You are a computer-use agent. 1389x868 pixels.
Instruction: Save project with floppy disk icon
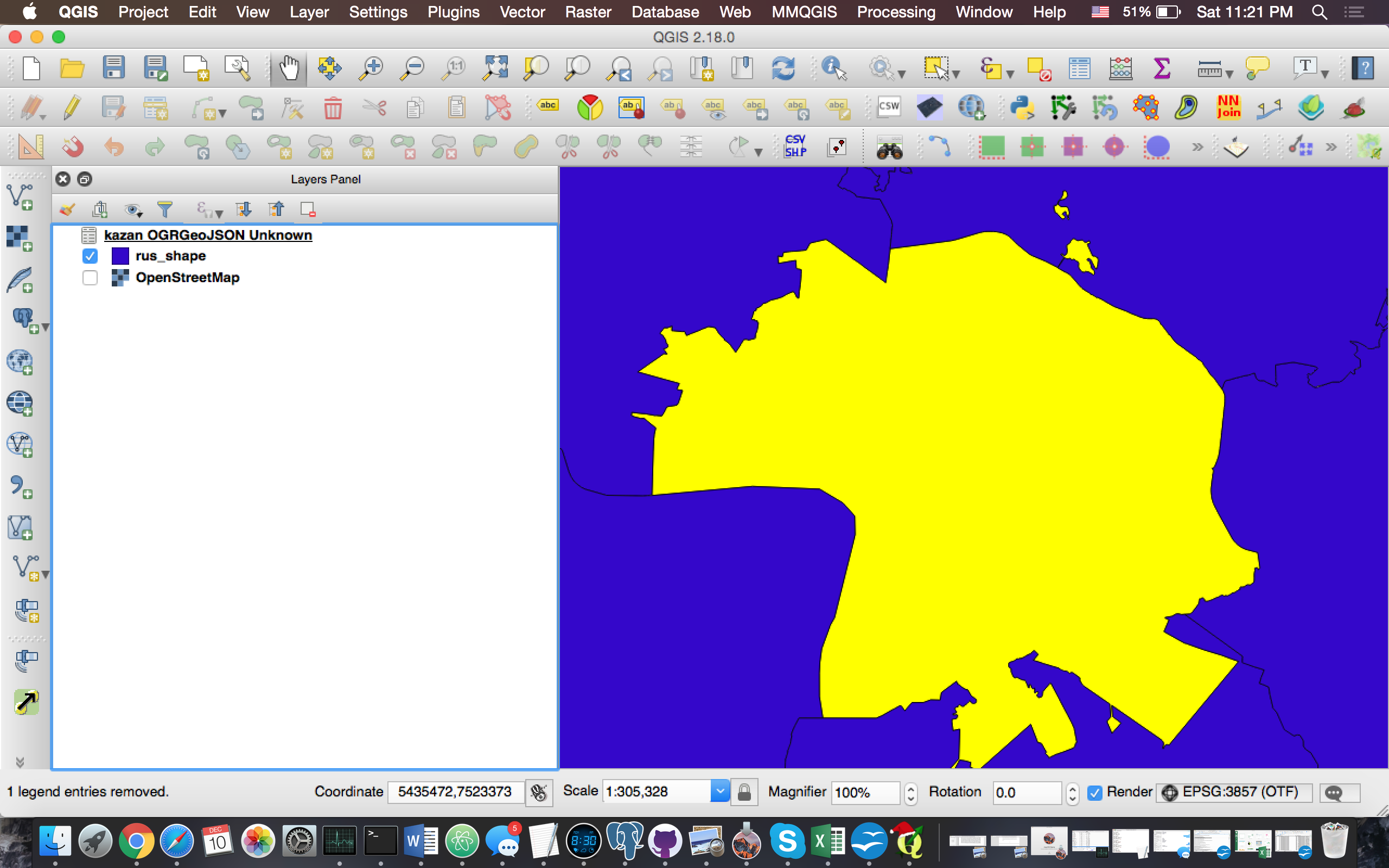point(113,68)
